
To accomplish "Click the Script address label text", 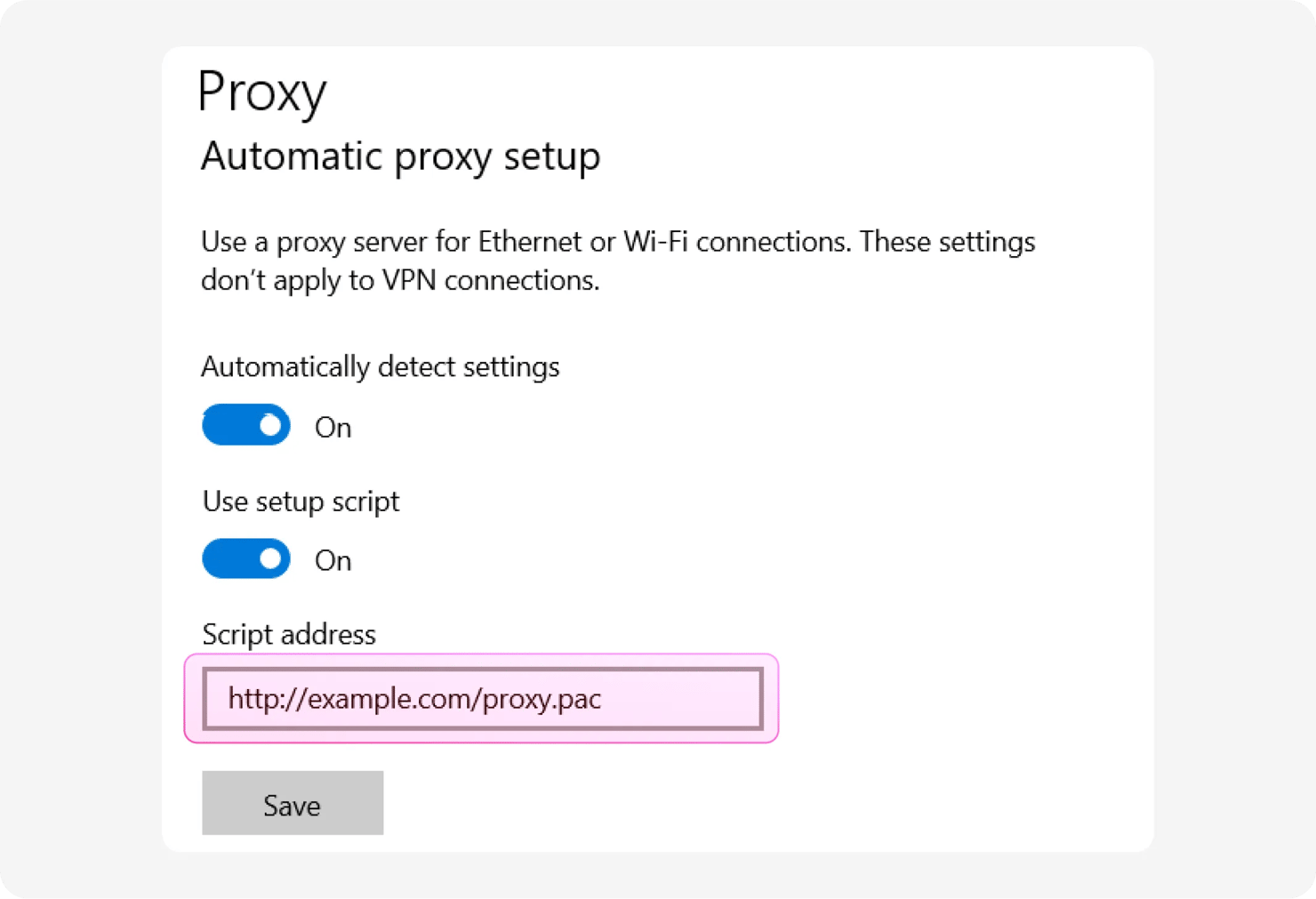I will pos(289,635).
